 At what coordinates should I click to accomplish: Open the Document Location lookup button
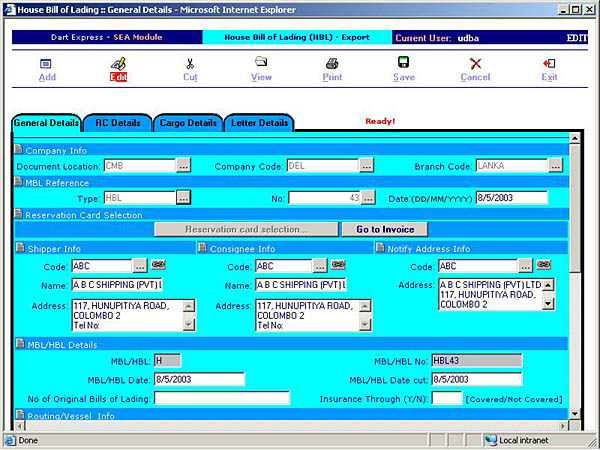(183, 165)
